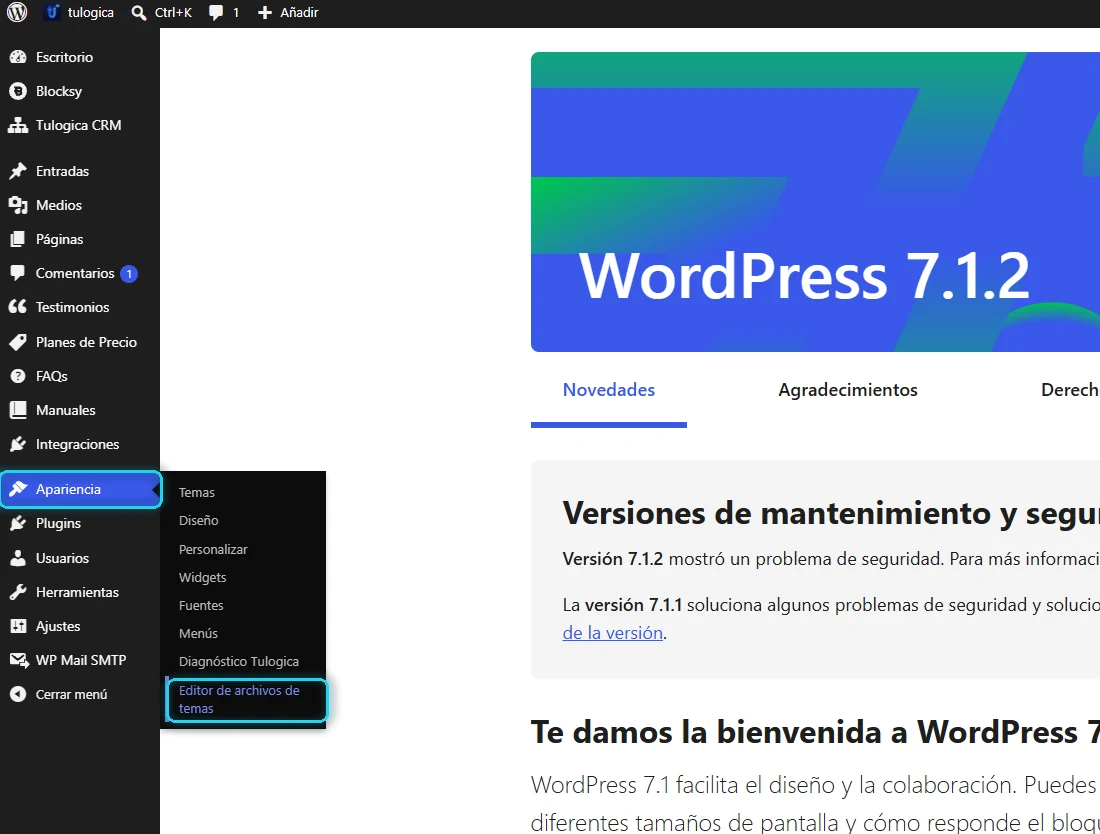Click the Comentarios speech bubble icon
This screenshot has height=834, width=1100.
pyautogui.click(x=18, y=273)
